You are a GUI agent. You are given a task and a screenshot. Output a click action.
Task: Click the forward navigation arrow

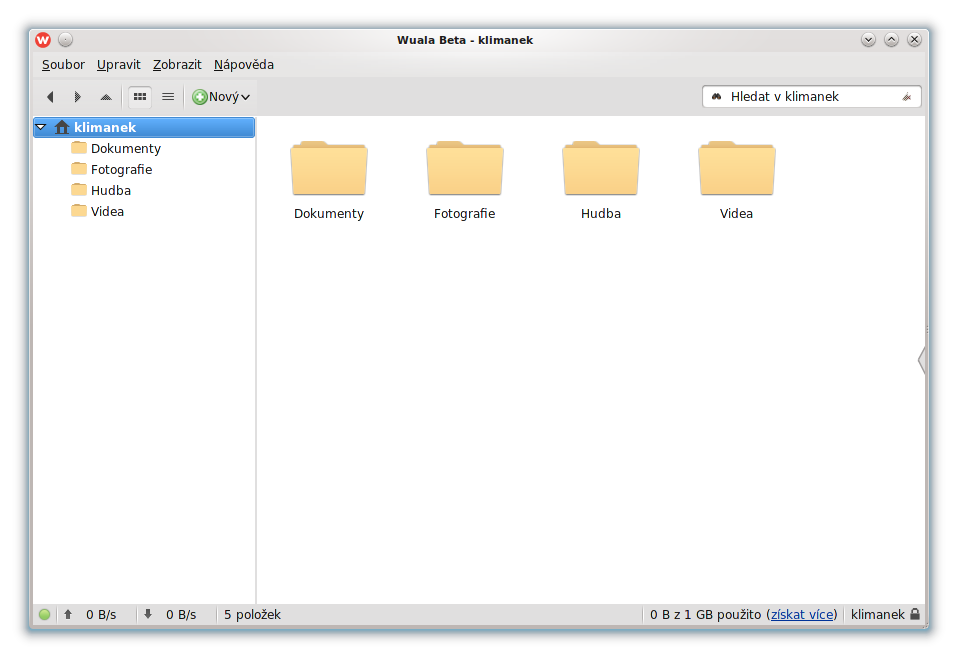[x=78, y=97]
